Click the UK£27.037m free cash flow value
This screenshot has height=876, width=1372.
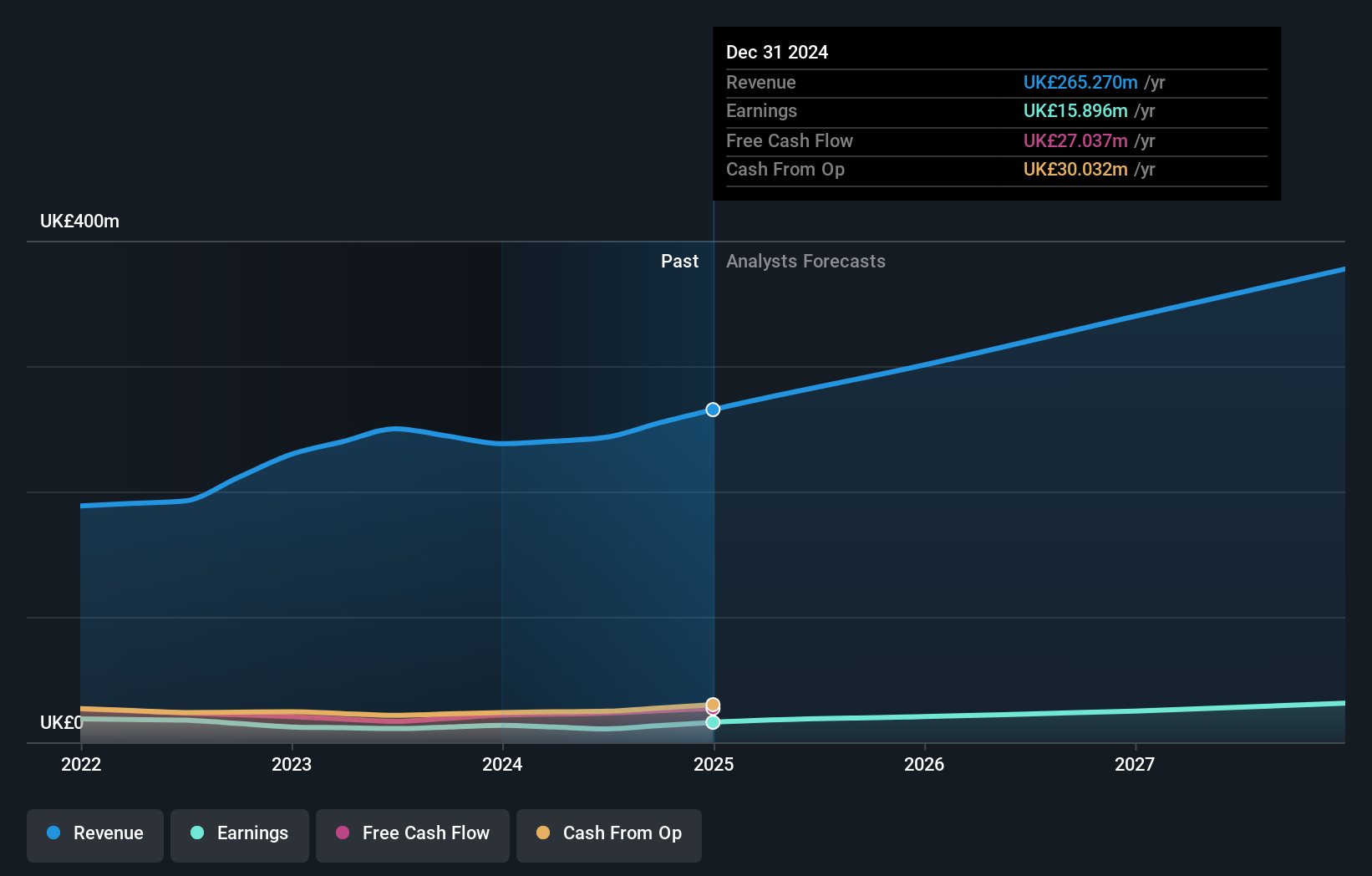pyautogui.click(x=1075, y=141)
